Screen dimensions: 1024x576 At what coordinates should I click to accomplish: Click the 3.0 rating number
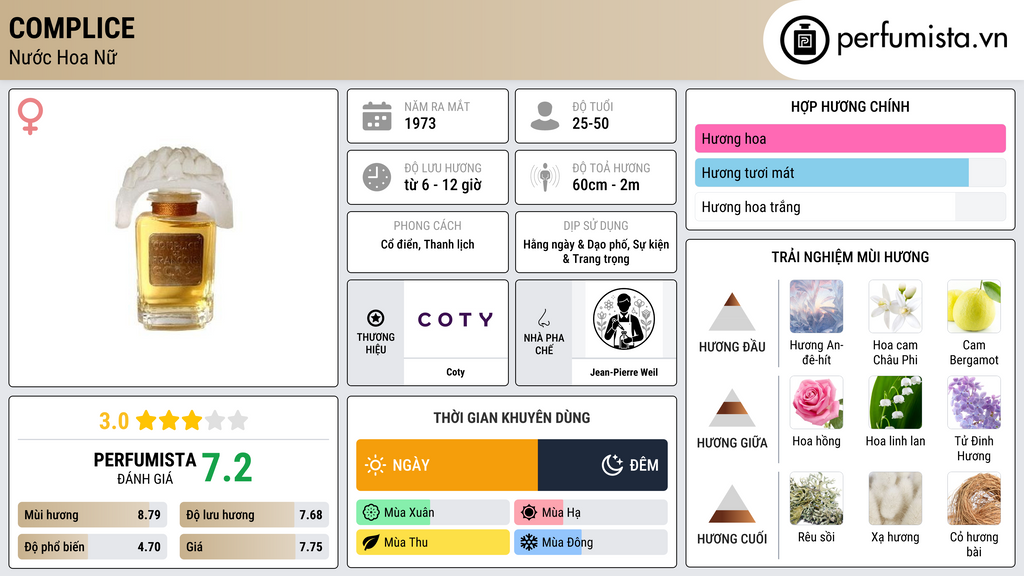tap(114, 421)
